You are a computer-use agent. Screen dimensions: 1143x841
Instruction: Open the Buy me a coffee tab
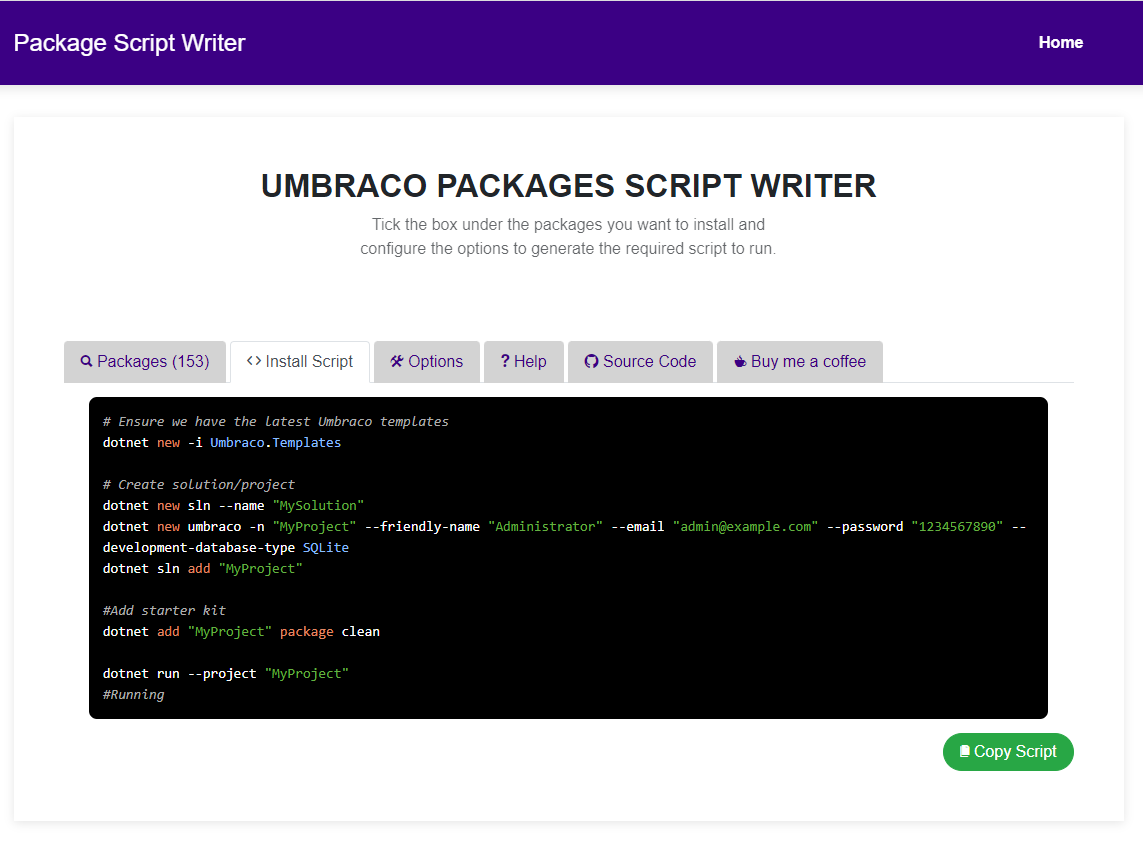[x=808, y=362]
